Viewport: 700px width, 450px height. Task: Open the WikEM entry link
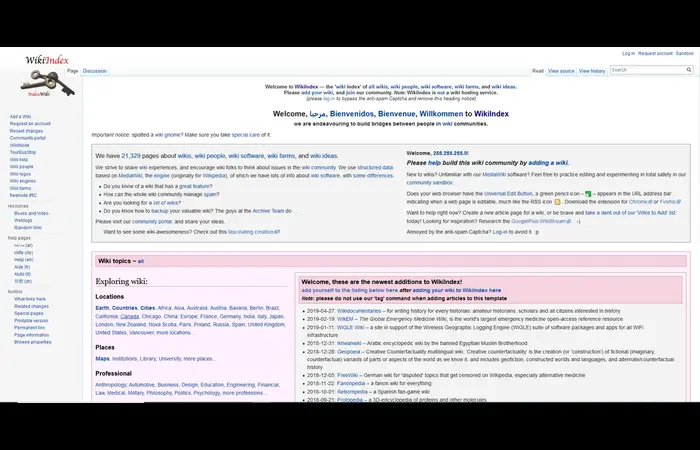345,319
